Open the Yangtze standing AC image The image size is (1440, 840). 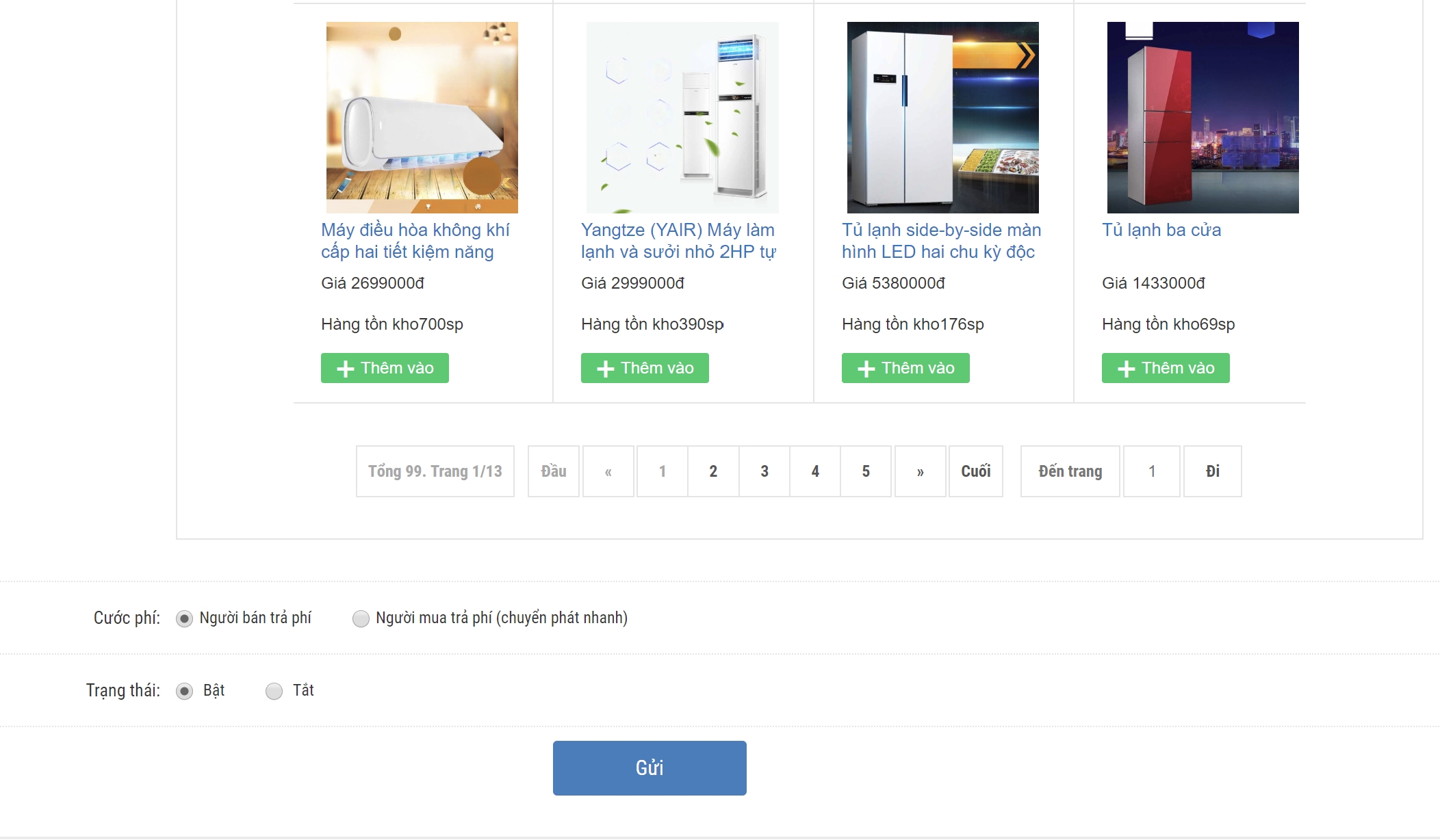pyautogui.click(x=682, y=118)
